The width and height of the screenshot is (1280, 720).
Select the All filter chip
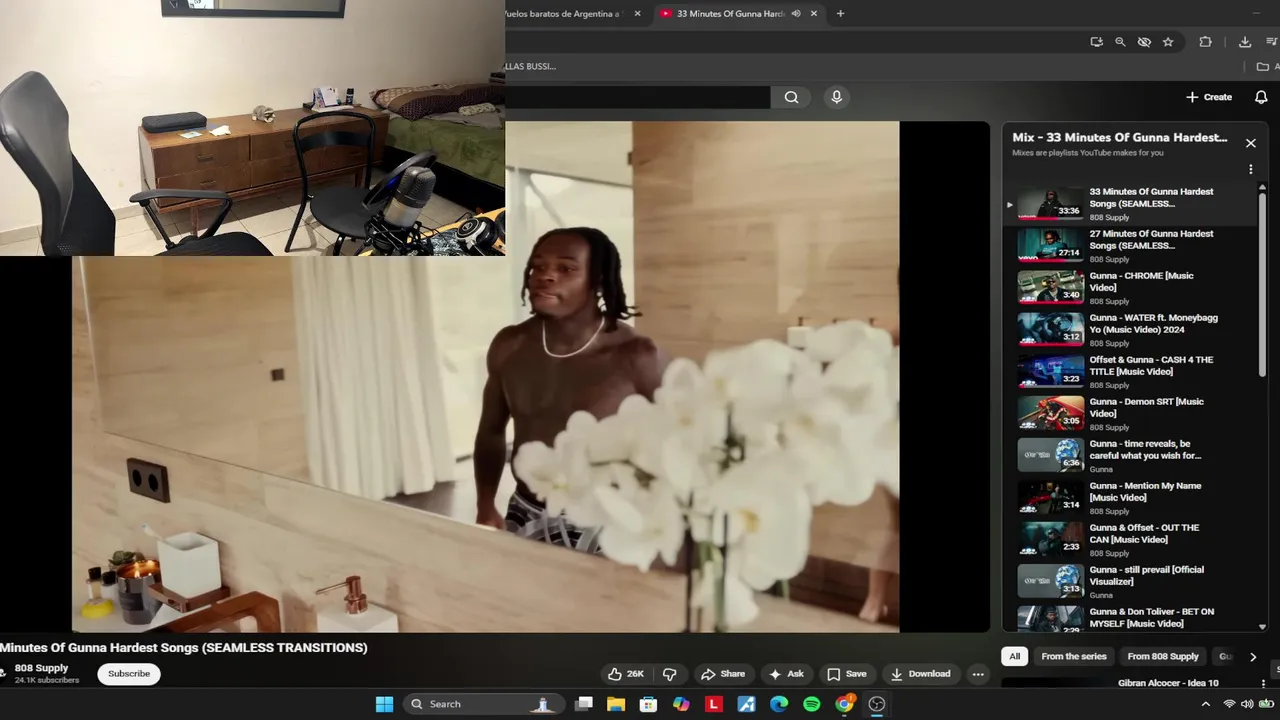tap(1014, 657)
